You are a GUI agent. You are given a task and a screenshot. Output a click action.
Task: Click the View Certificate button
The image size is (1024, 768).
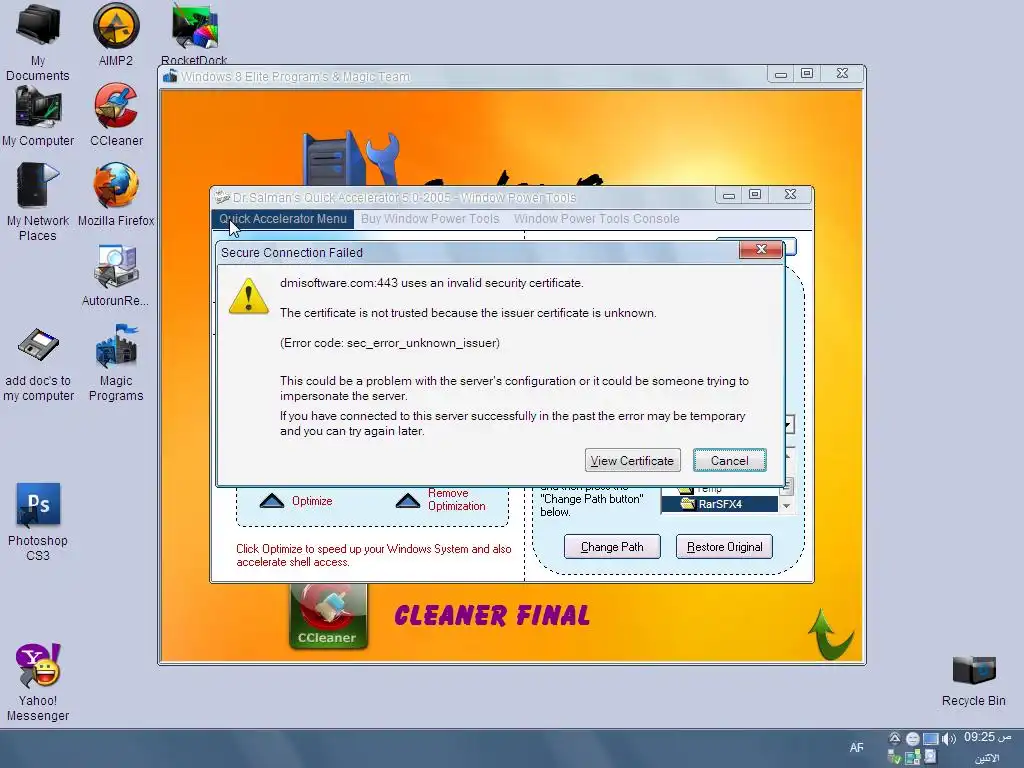pos(632,460)
